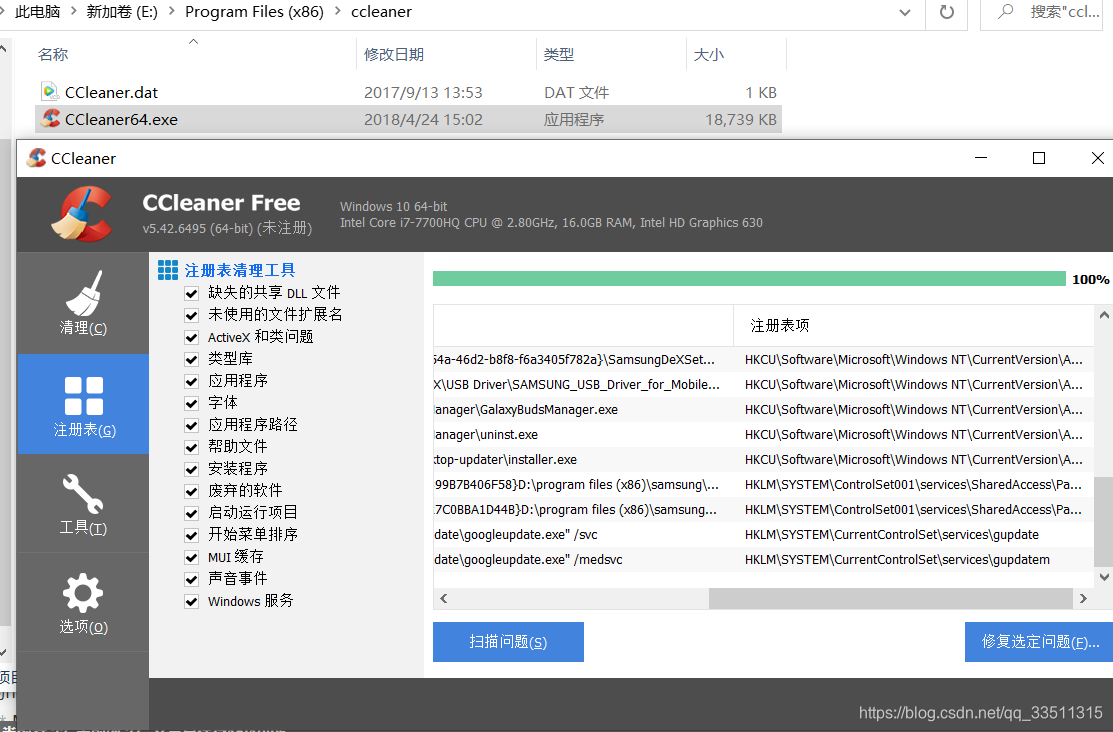Click the results scroll-down arrow
The width and height of the screenshot is (1113, 732).
click(x=1104, y=577)
